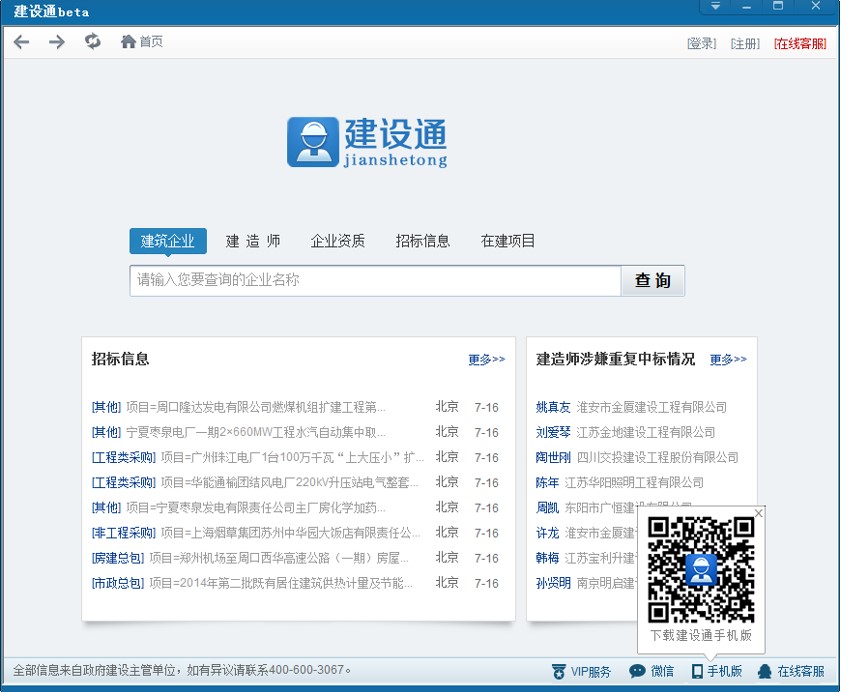This screenshot has width=852, height=692.
Task: Open the 首页 home button
Action: (x=142, y=42)
